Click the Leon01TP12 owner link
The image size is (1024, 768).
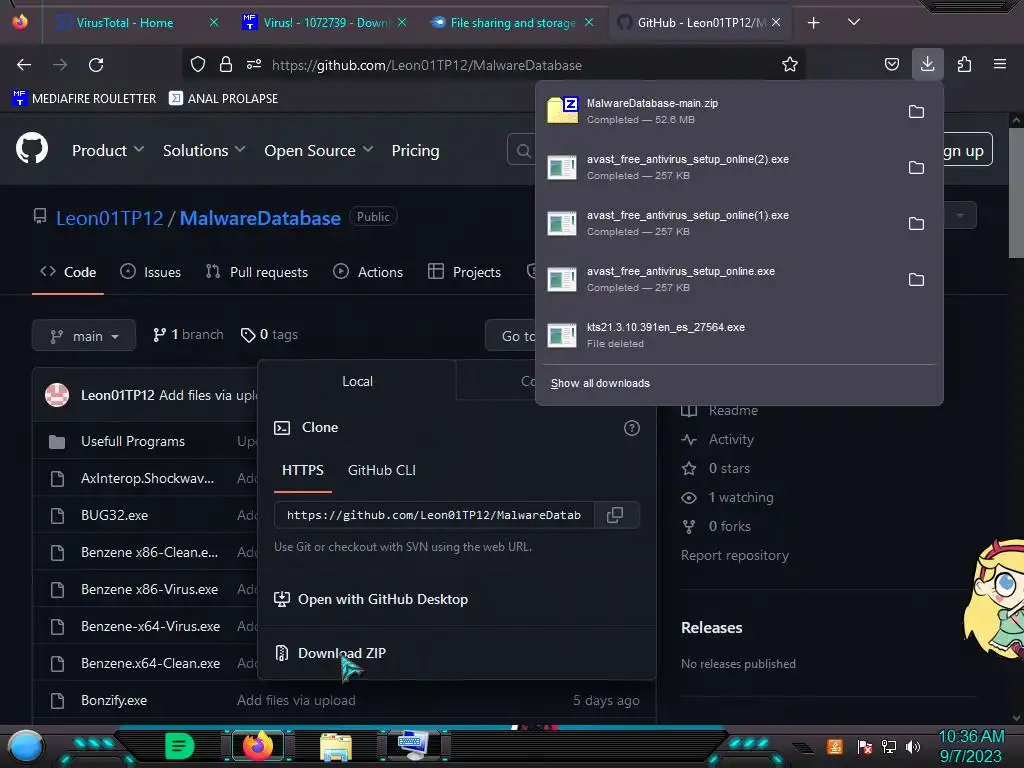[110, 218]
